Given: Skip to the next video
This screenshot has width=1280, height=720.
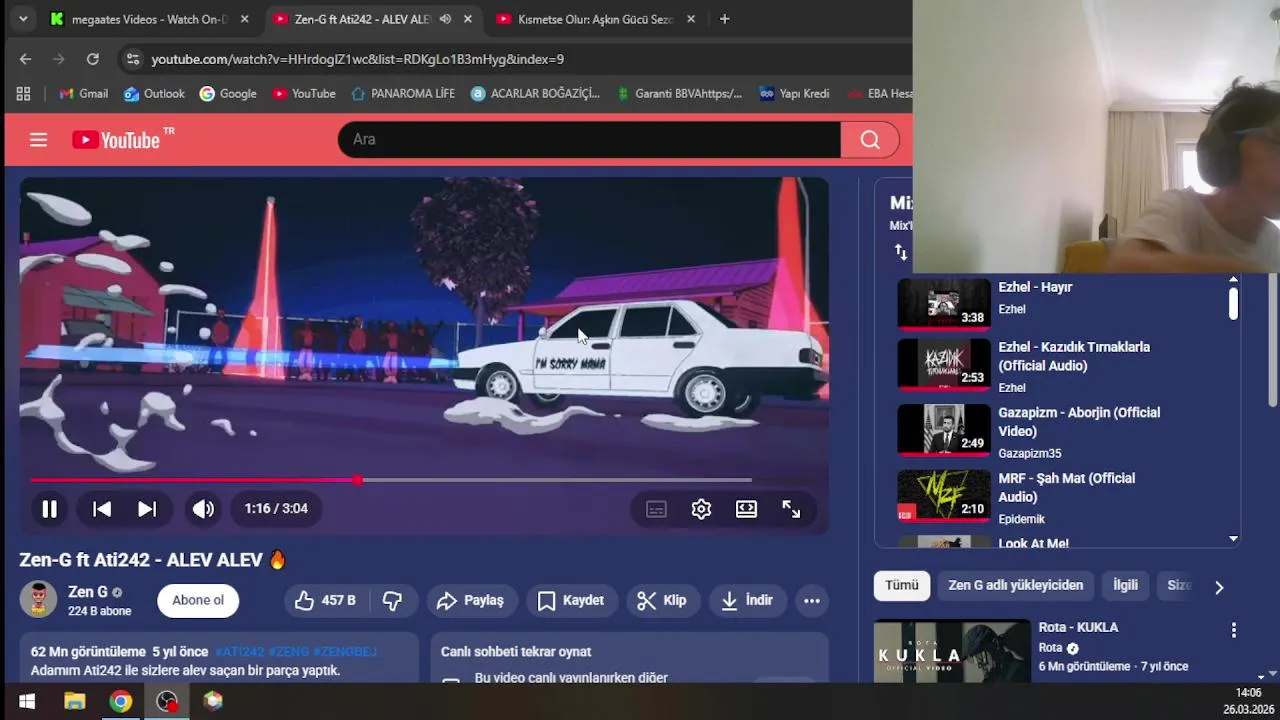Looking at the screenshot, I should tap(147, 509).
